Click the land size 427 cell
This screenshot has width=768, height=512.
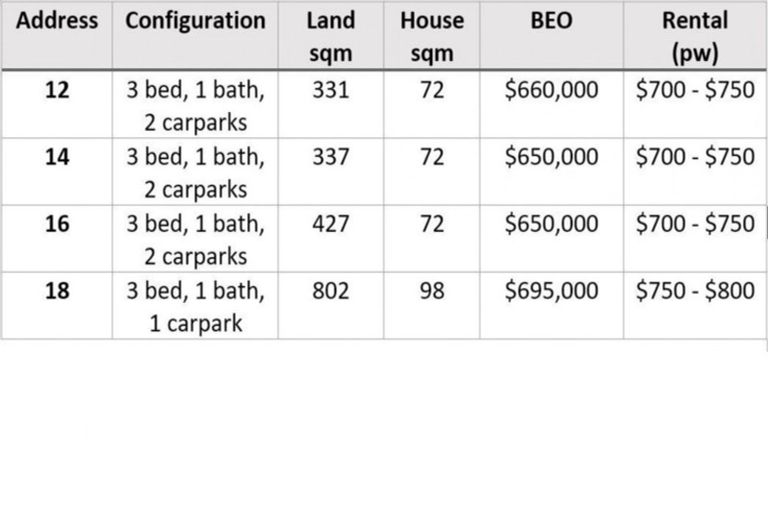point(331,224)
